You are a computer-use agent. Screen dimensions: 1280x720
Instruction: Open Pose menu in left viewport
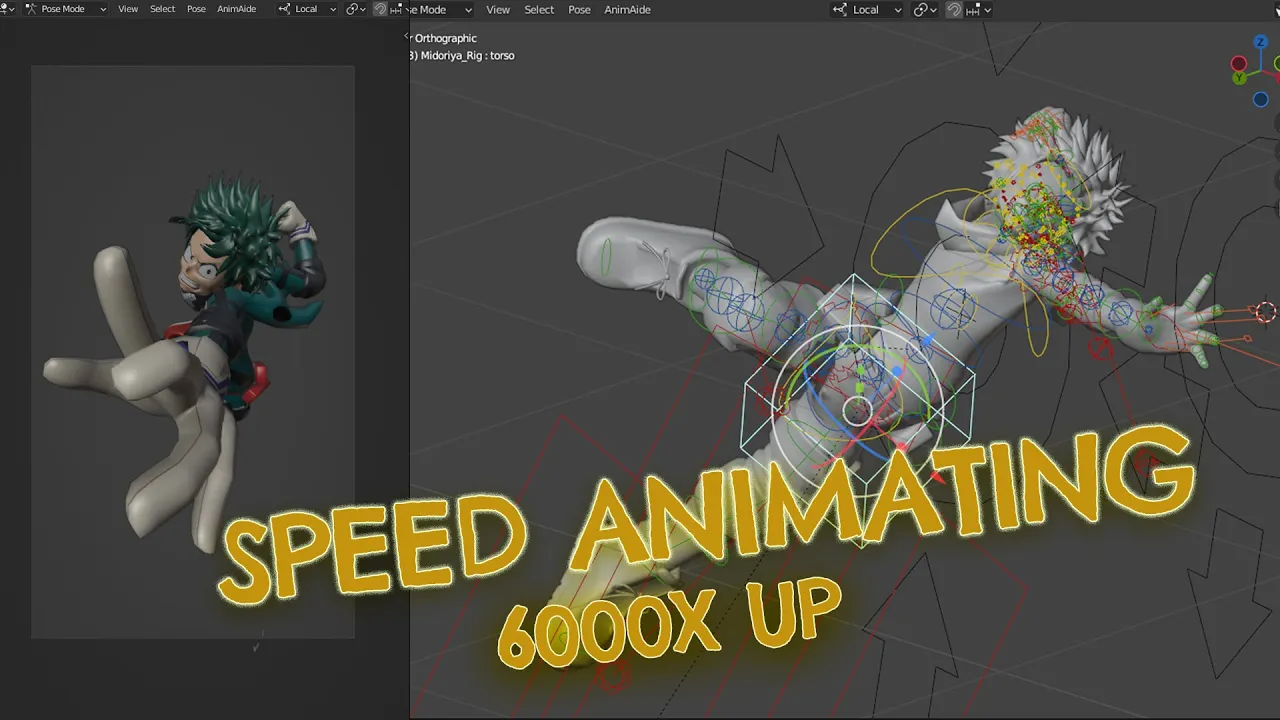coord(196,9)
